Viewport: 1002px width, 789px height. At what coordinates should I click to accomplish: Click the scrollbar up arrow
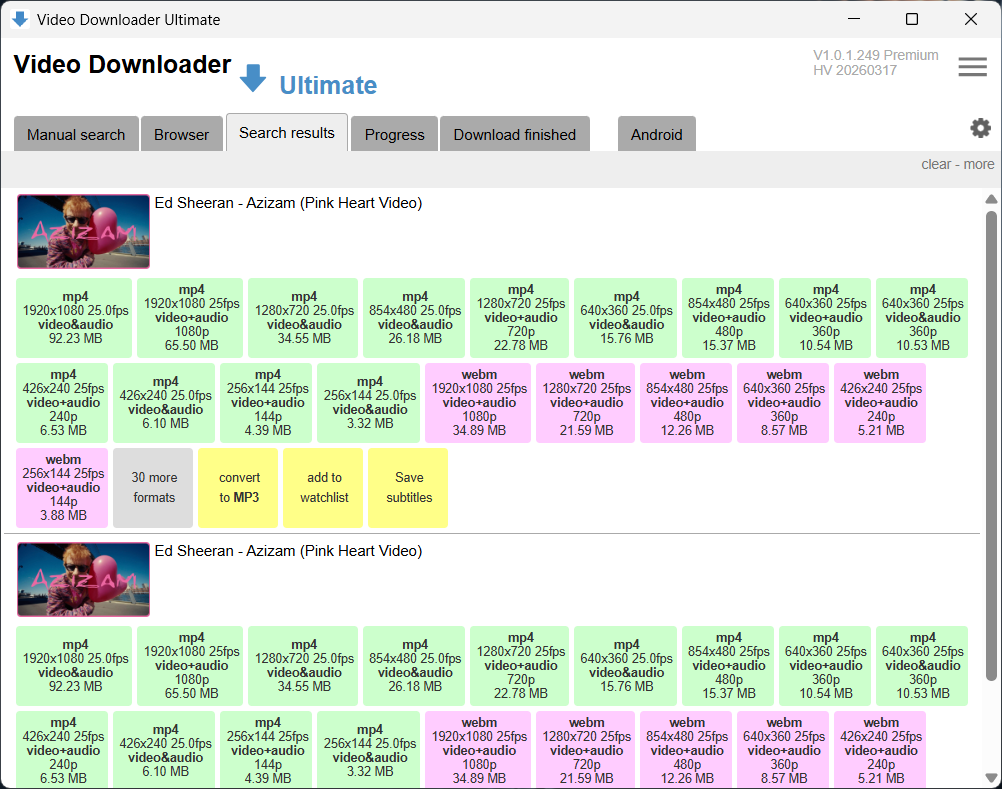(x=991, y=199)
